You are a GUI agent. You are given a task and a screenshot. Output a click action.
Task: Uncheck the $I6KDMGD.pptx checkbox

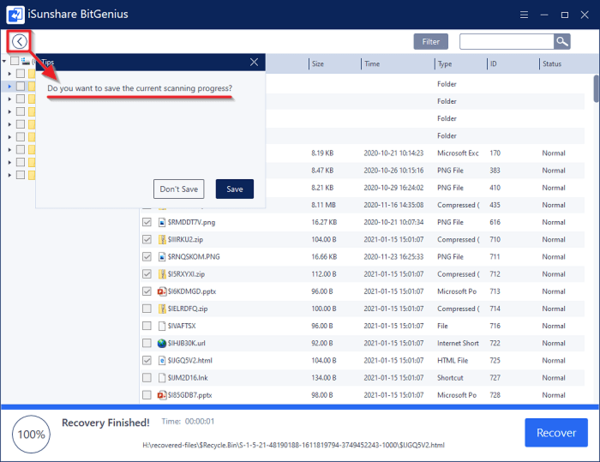click(x=147, y=291)
